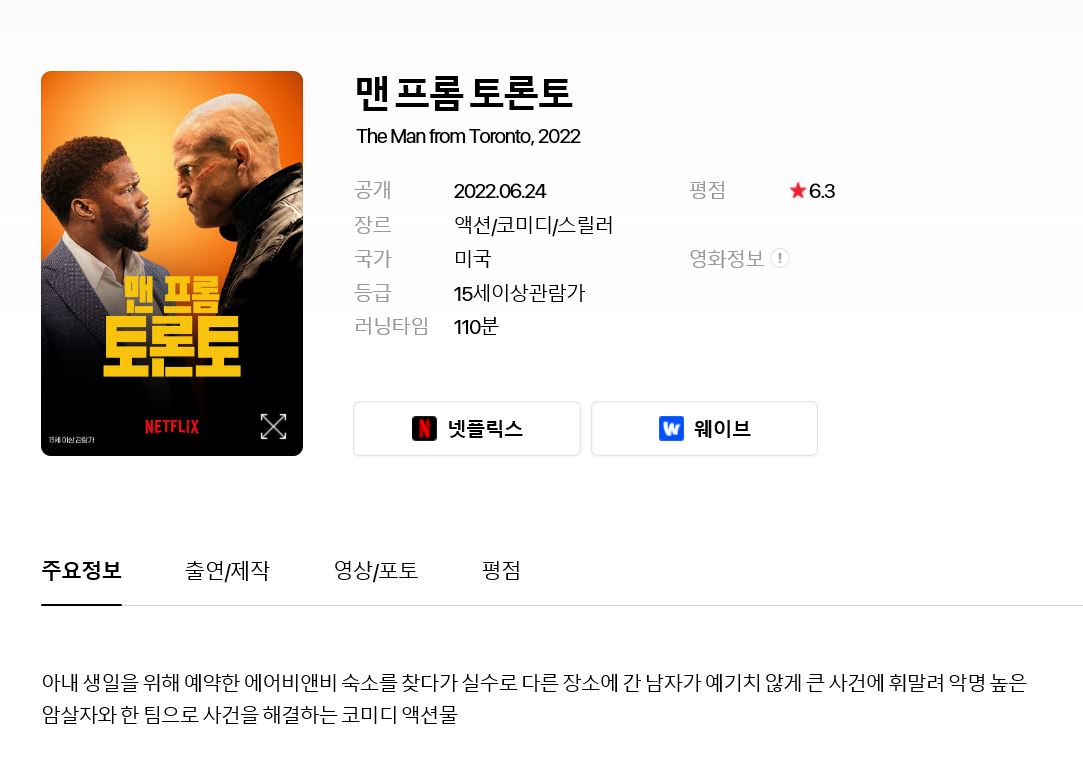1083x779 pixels.
Task: Click the 영화정보 label
Action: 727,259
